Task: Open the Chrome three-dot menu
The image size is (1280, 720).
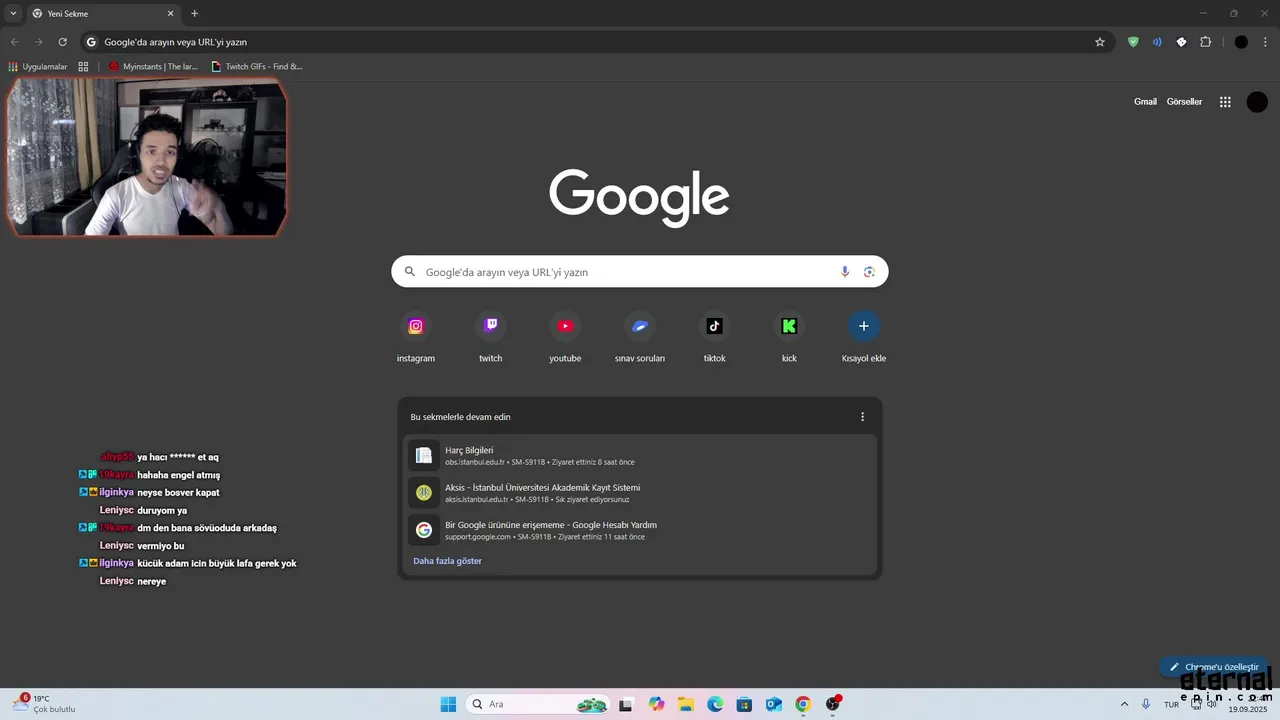Action: click(1266, 42)
